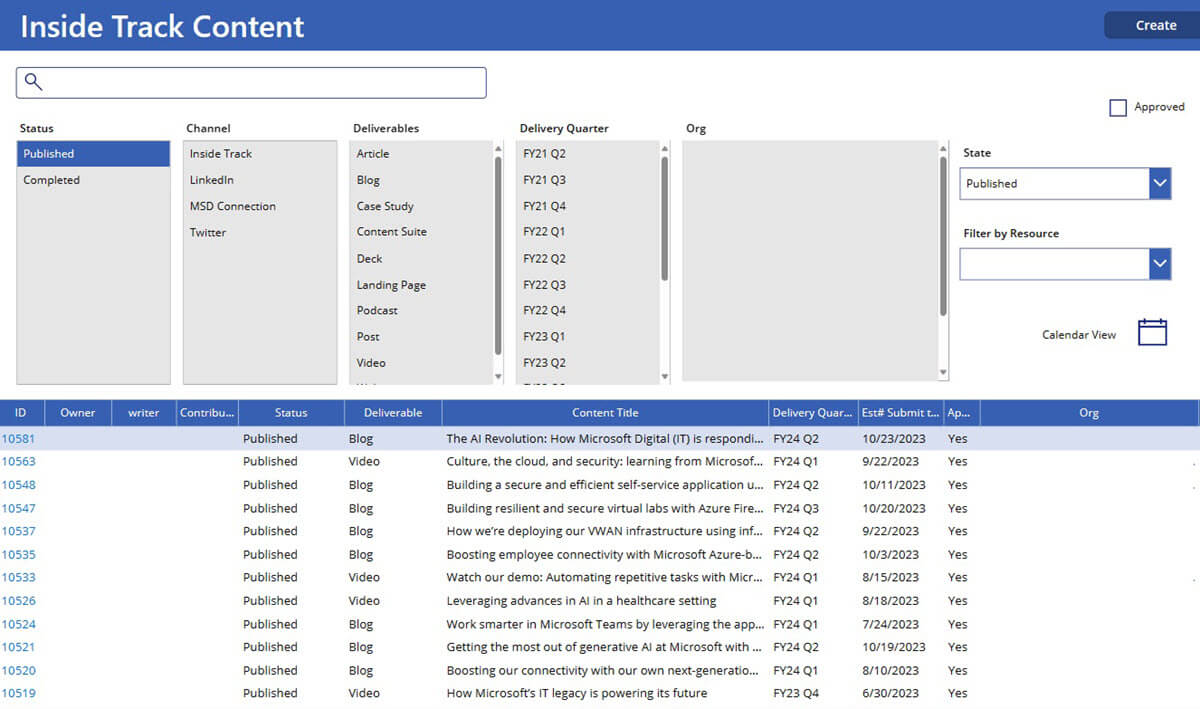Click the FY24 Q3 cell in table

795,508
